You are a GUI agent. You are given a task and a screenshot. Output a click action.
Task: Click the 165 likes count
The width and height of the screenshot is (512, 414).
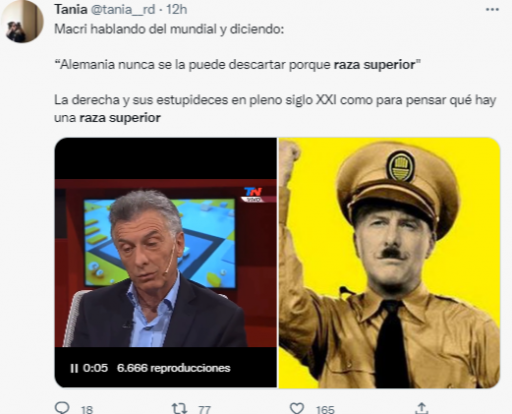coord(325,409)
